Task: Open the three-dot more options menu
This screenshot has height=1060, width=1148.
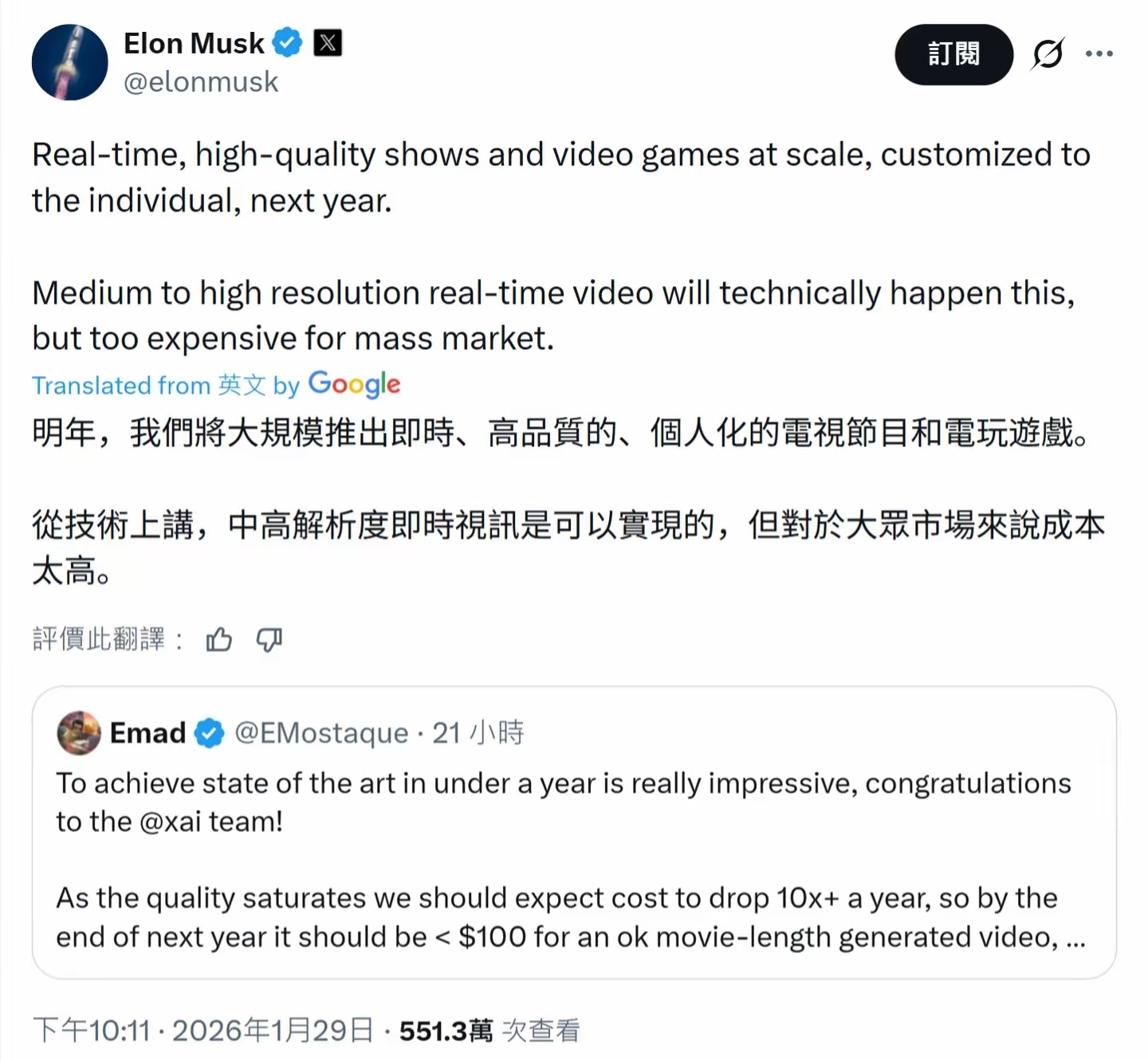Action: coord(1099,54)
